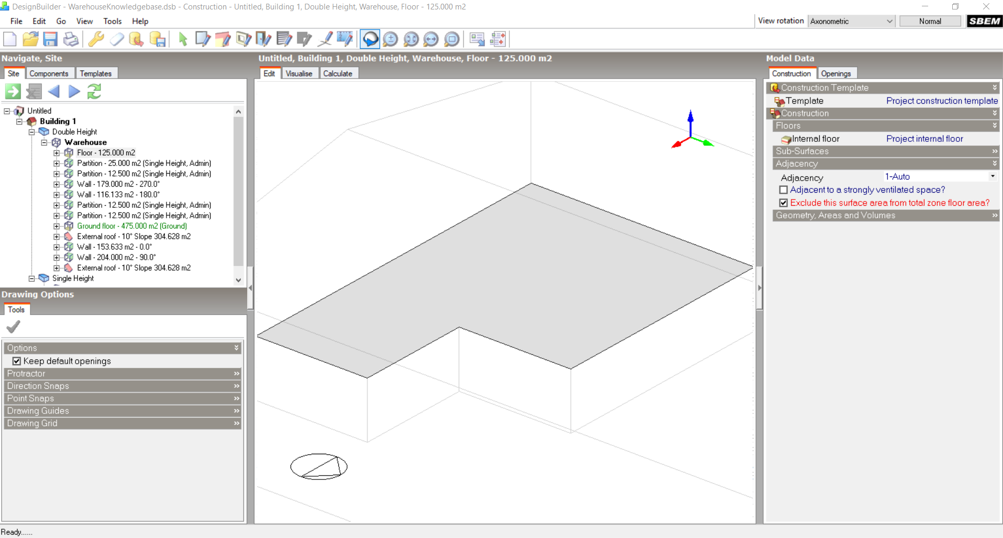The width and height of the screenshot is (1003, 538).
Task: Select the green arrow pointer tool
Action: click(182, 39)
